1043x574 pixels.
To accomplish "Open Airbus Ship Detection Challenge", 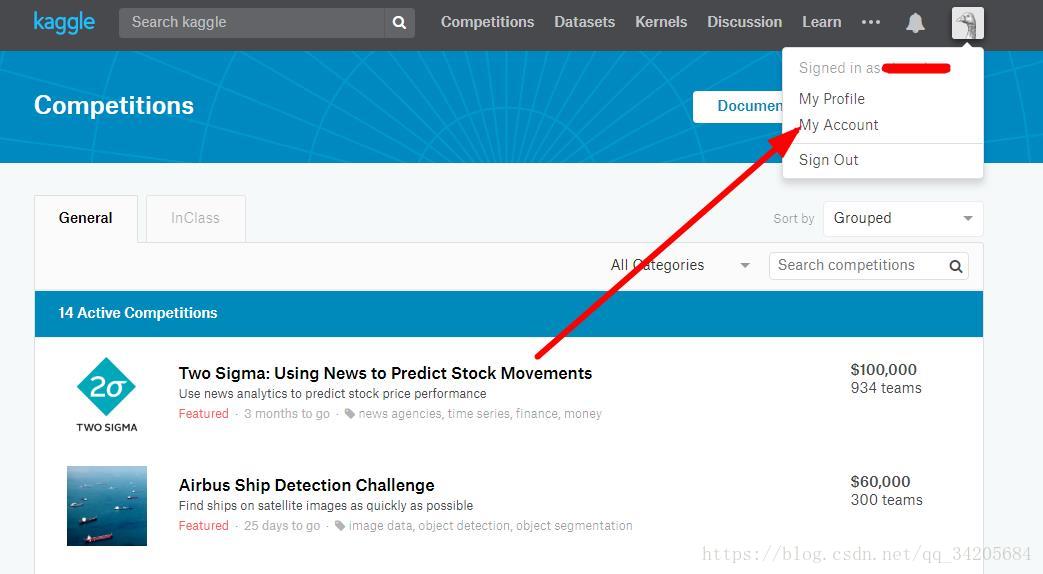I will pos(306,485).
